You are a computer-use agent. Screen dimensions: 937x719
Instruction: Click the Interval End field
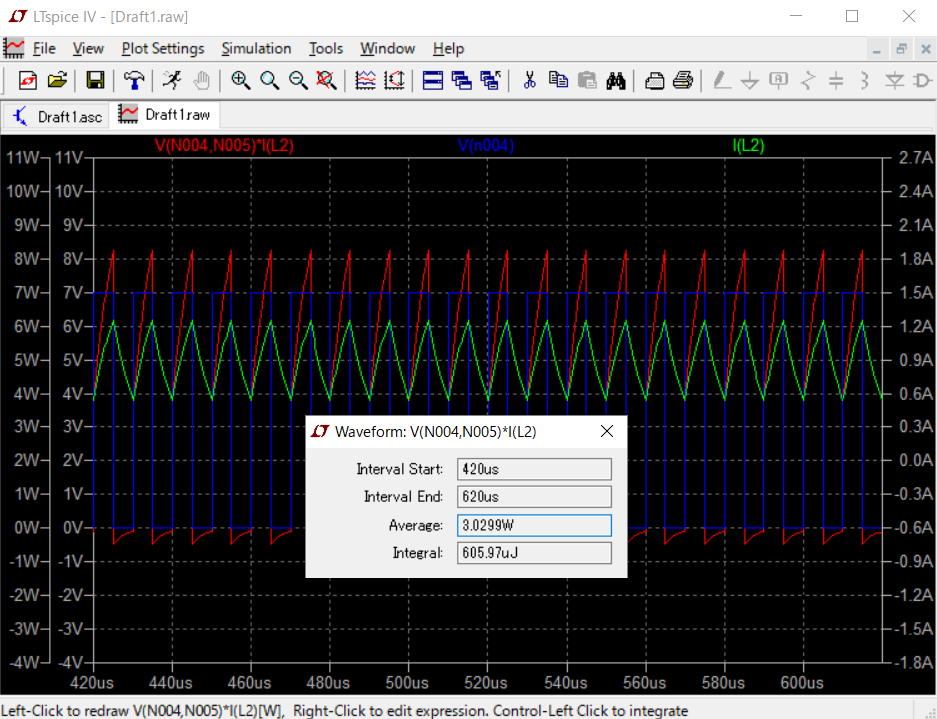click(534, 497)
